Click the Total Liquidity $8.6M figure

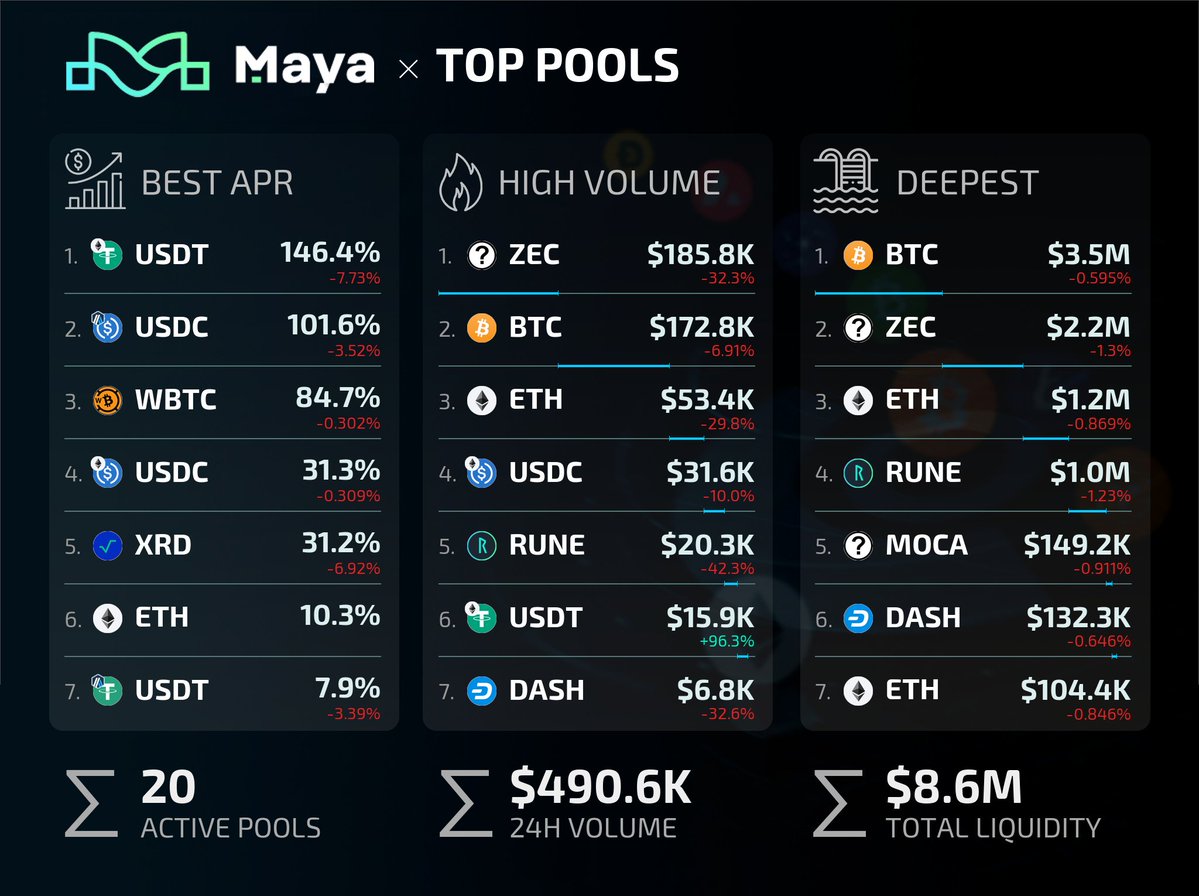tap(954, 788)
